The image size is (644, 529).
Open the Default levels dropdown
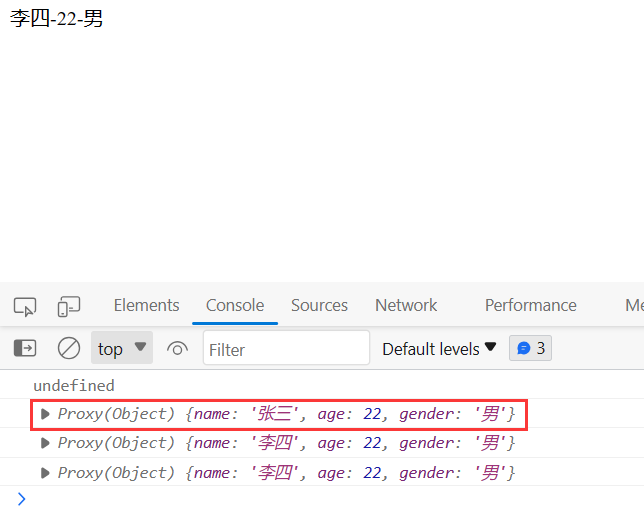pyautogui.click(x=439, y=349)
